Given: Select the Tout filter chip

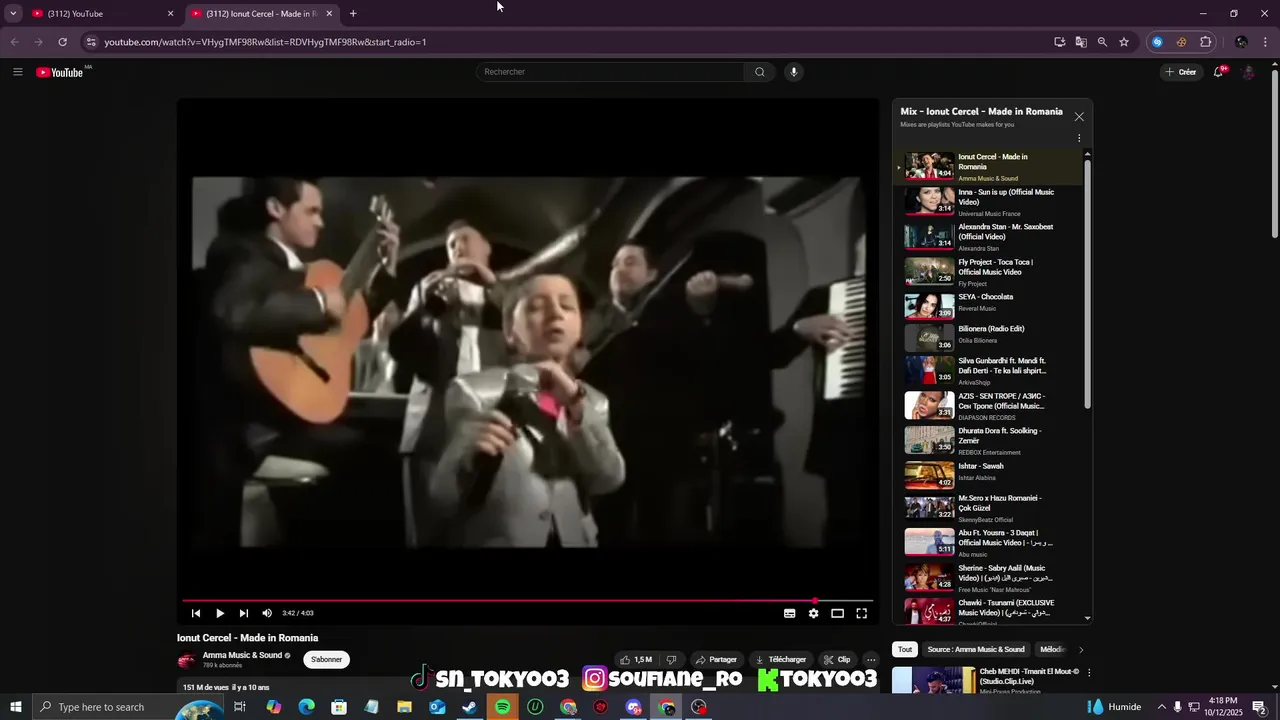Looking at the screenshot, I should click(x=905, y=649).
